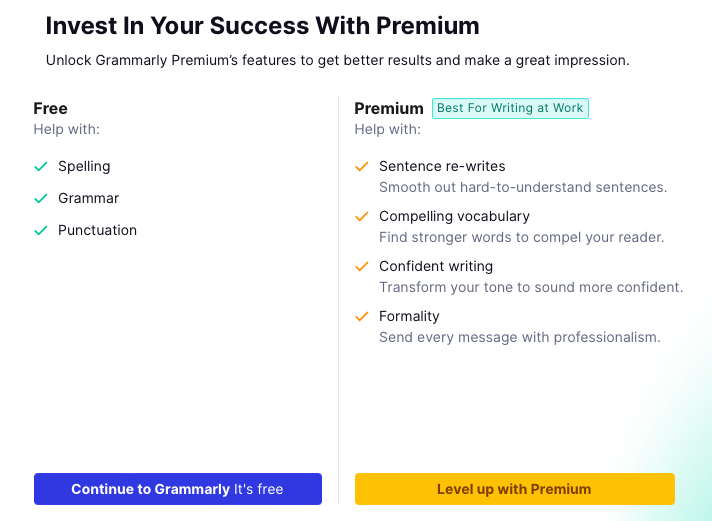This screenshot has width=712, height=521.
Task: Click the orange checkmark beside Compelling vocabulary
Action: pos(362,217)
